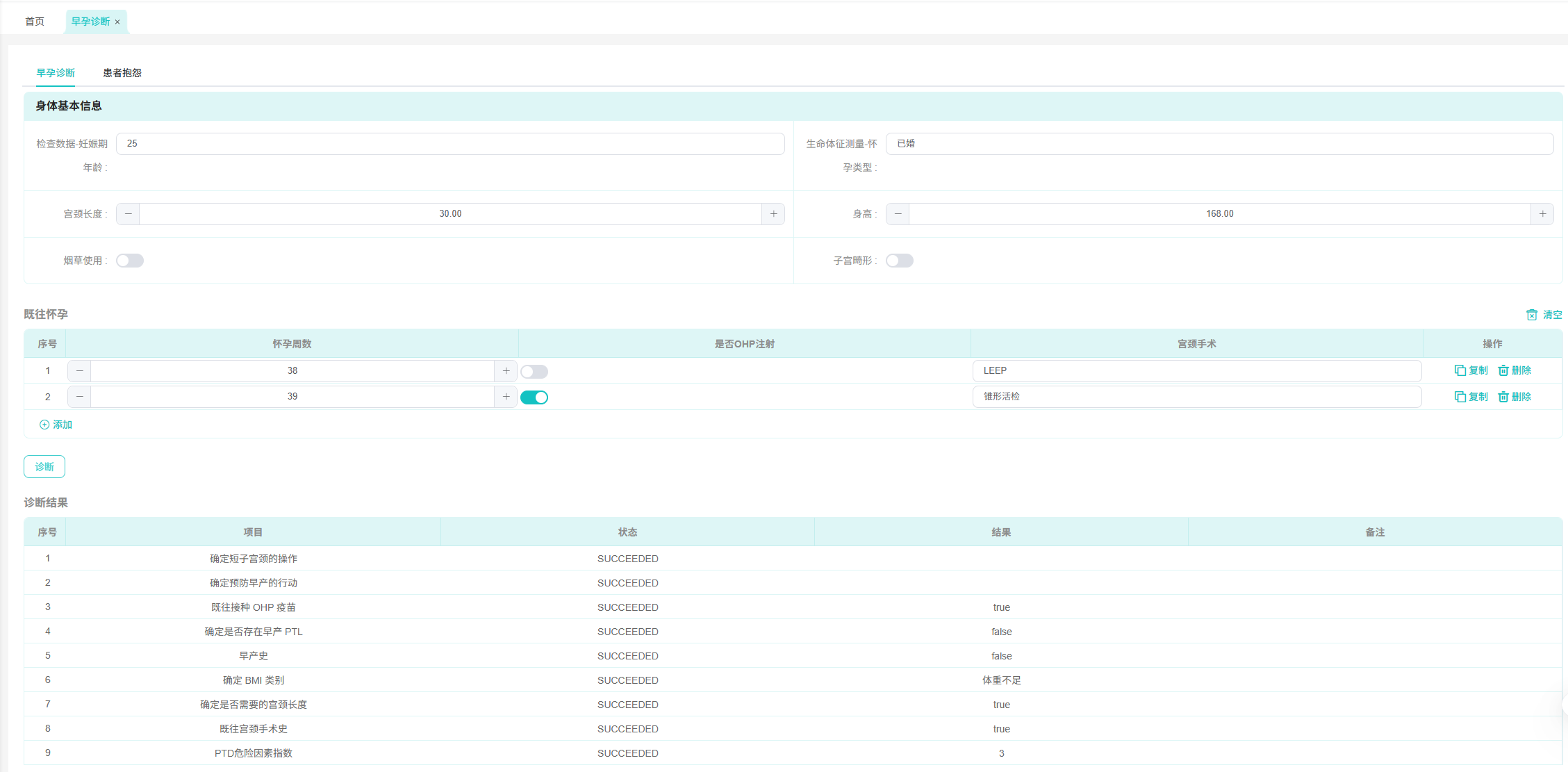1568x772 pixels.
Task: Click the 诊断 button
Action: 44,467
